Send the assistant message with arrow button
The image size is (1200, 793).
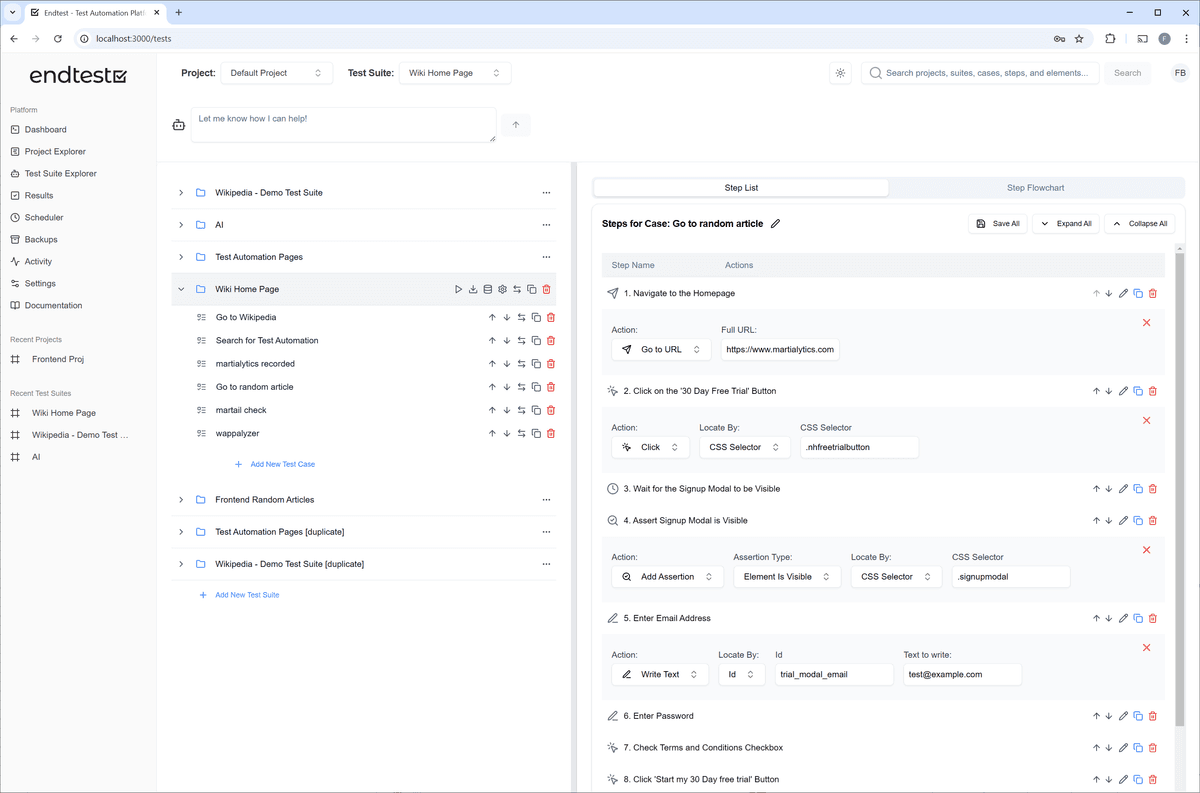(516, 125)
